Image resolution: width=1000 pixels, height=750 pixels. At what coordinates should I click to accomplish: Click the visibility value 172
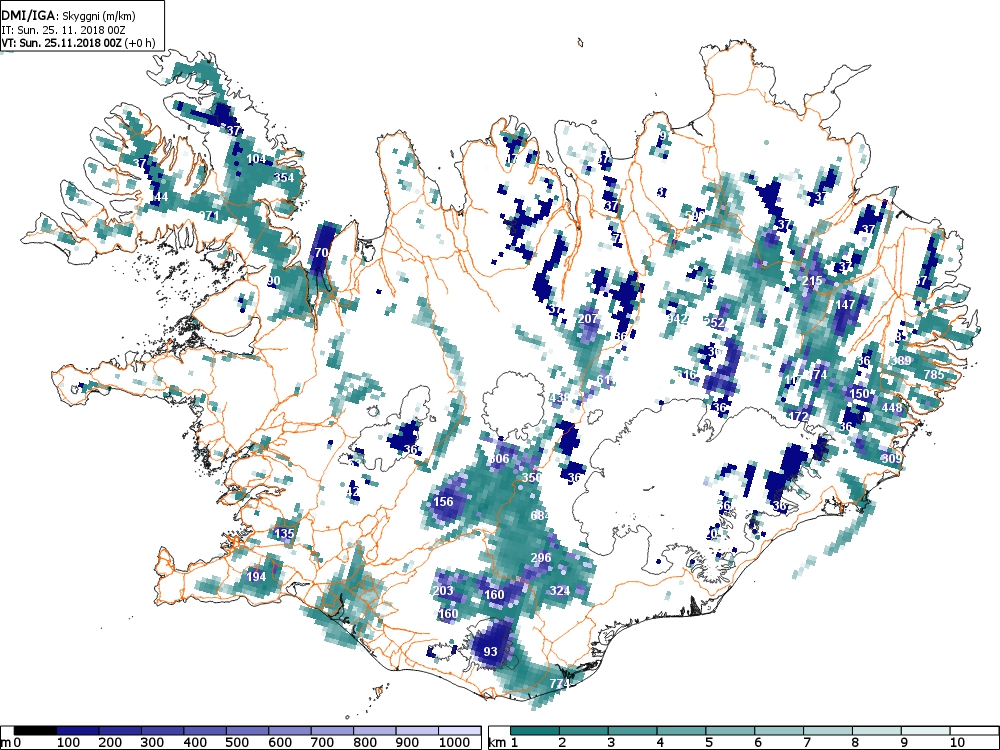(x=798, y=416)
